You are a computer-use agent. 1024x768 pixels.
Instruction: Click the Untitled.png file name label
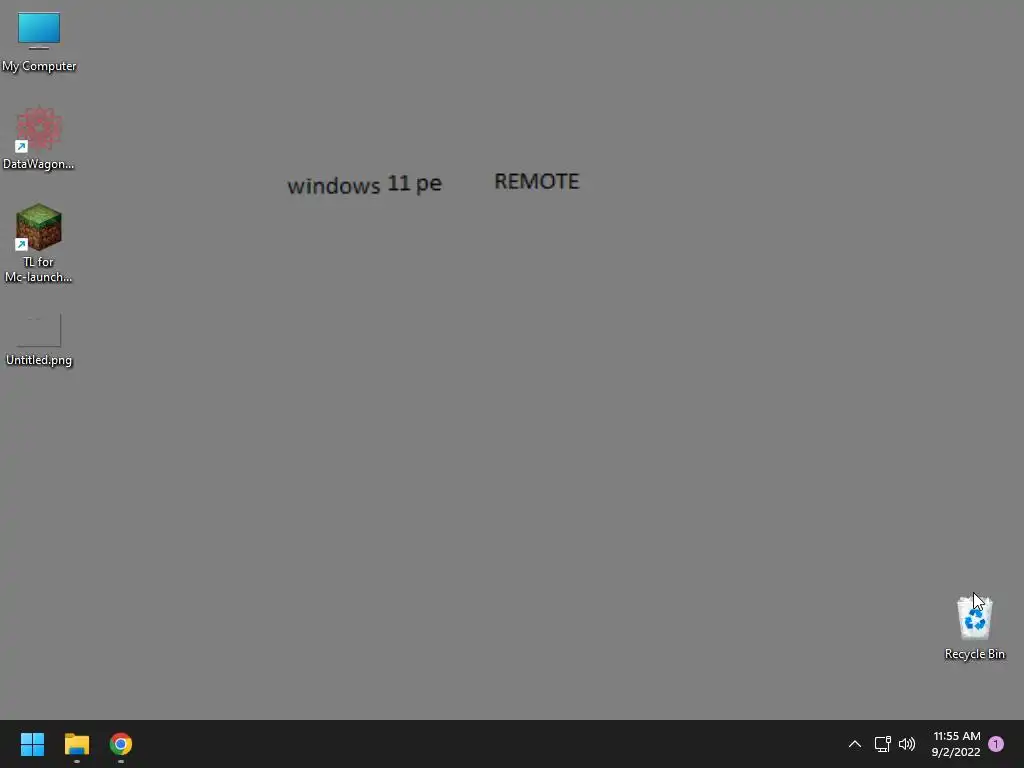click(x=39, y=360)
